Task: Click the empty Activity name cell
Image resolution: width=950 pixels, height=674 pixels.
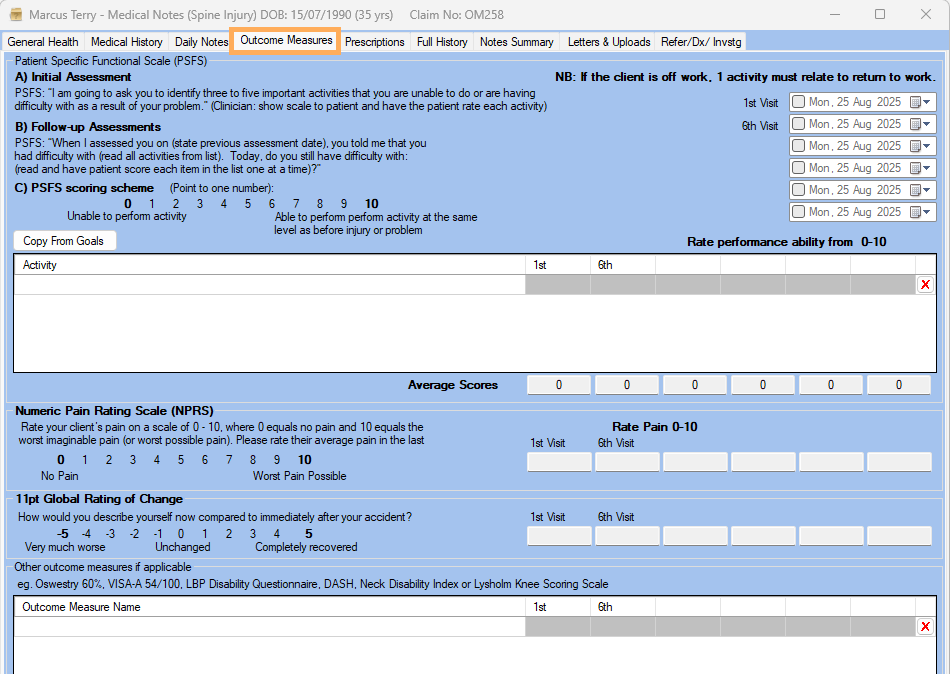Action: click(x=269, y=285)
